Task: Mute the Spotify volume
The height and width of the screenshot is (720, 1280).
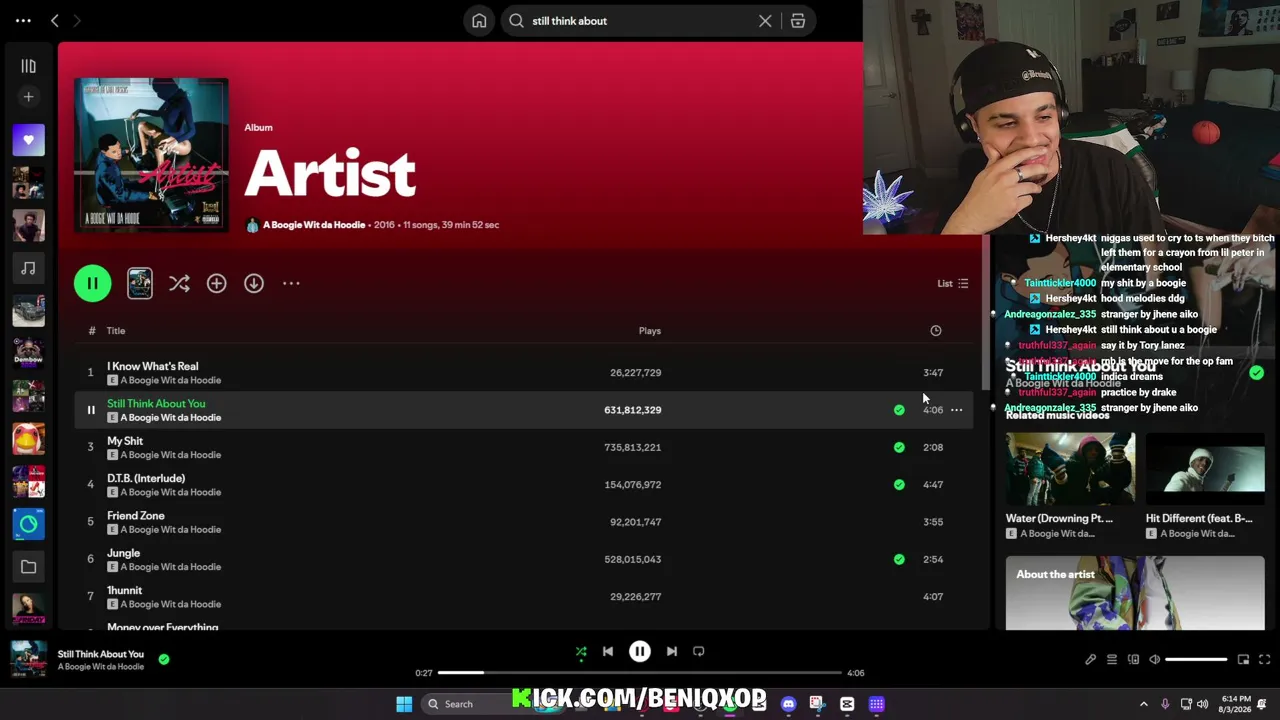Action: click(x=1154, y=660)
